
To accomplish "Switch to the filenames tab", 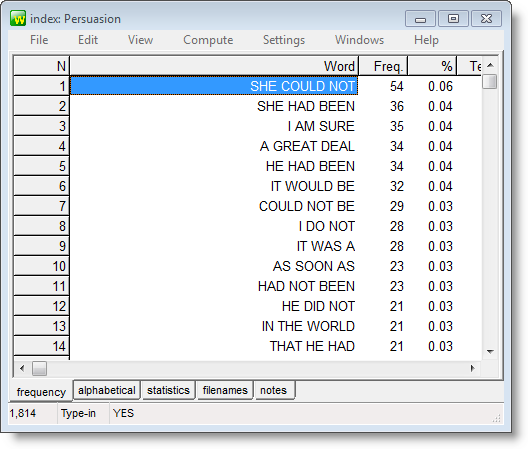I will pos(225,390).
